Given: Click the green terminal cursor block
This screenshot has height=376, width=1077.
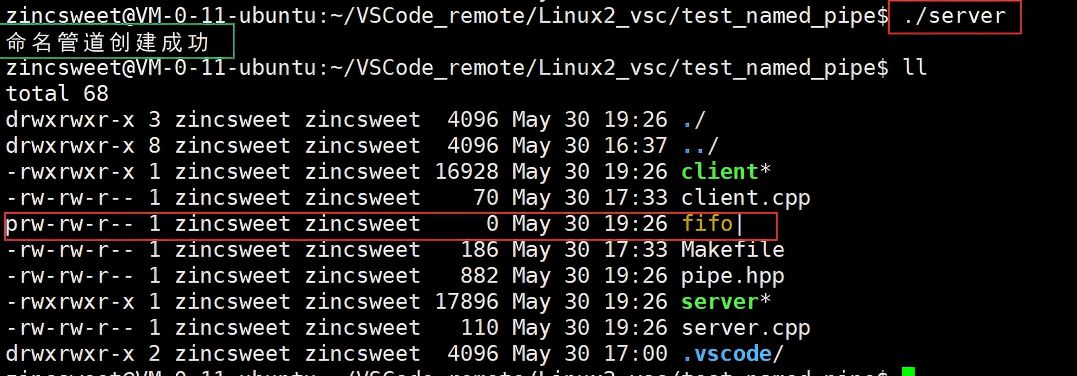Looking at the screenshot, I should [x=908, y=372].
